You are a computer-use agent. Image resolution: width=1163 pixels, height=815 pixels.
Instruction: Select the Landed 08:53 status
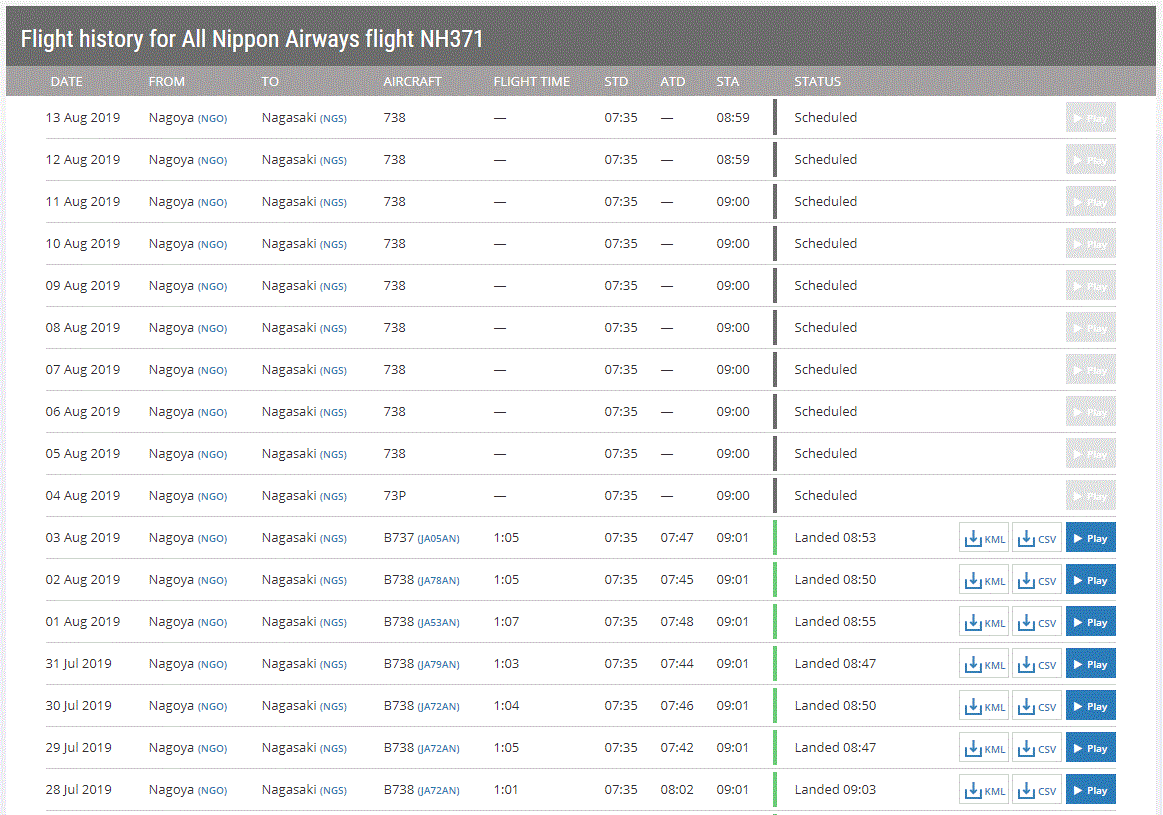(835, 538)
